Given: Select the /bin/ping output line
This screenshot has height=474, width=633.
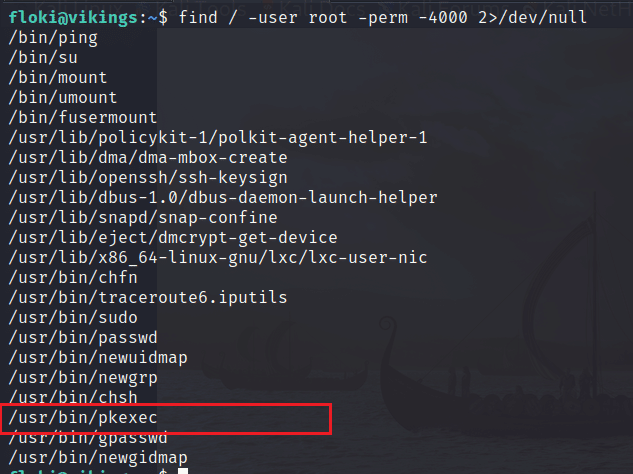Looking at the screenshot, I should (x=53, y=38).
